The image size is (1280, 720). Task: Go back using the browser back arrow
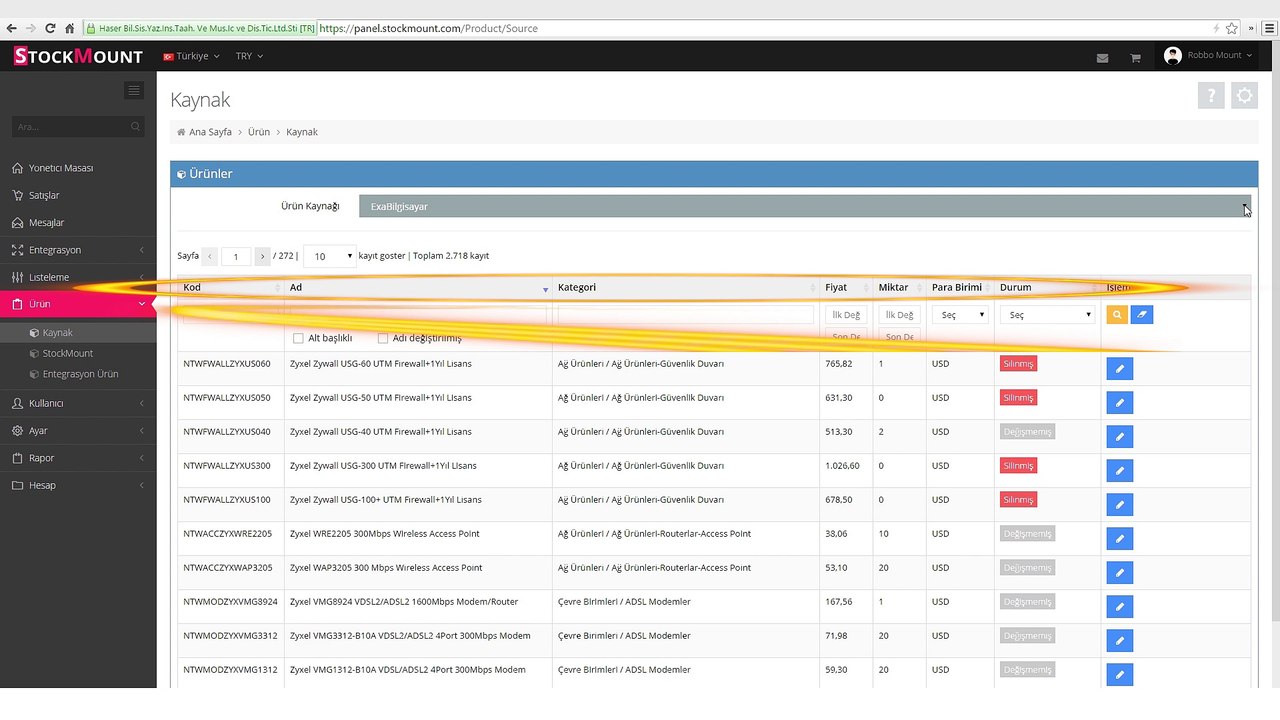coord(11,28)
